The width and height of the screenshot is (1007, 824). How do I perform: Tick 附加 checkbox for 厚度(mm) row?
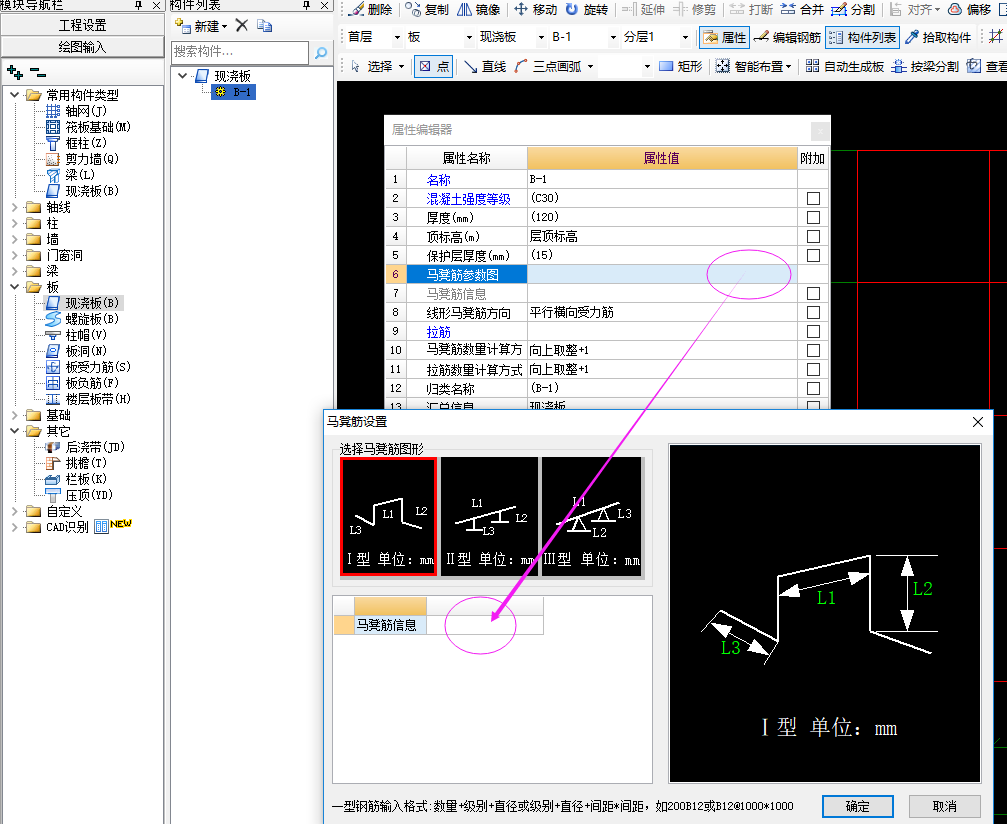[813, 218]
